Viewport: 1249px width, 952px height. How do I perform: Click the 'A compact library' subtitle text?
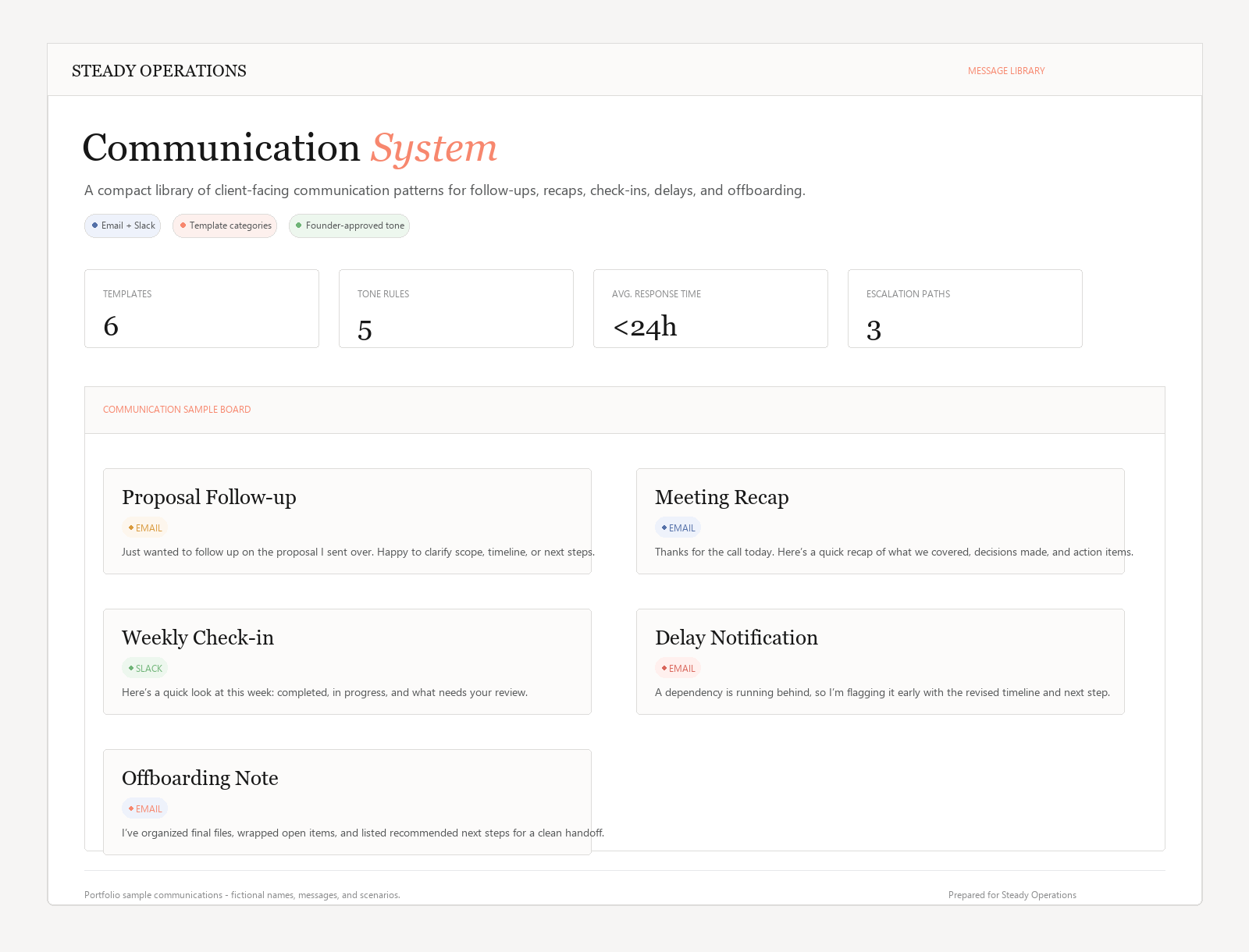(x=445, y=190)
